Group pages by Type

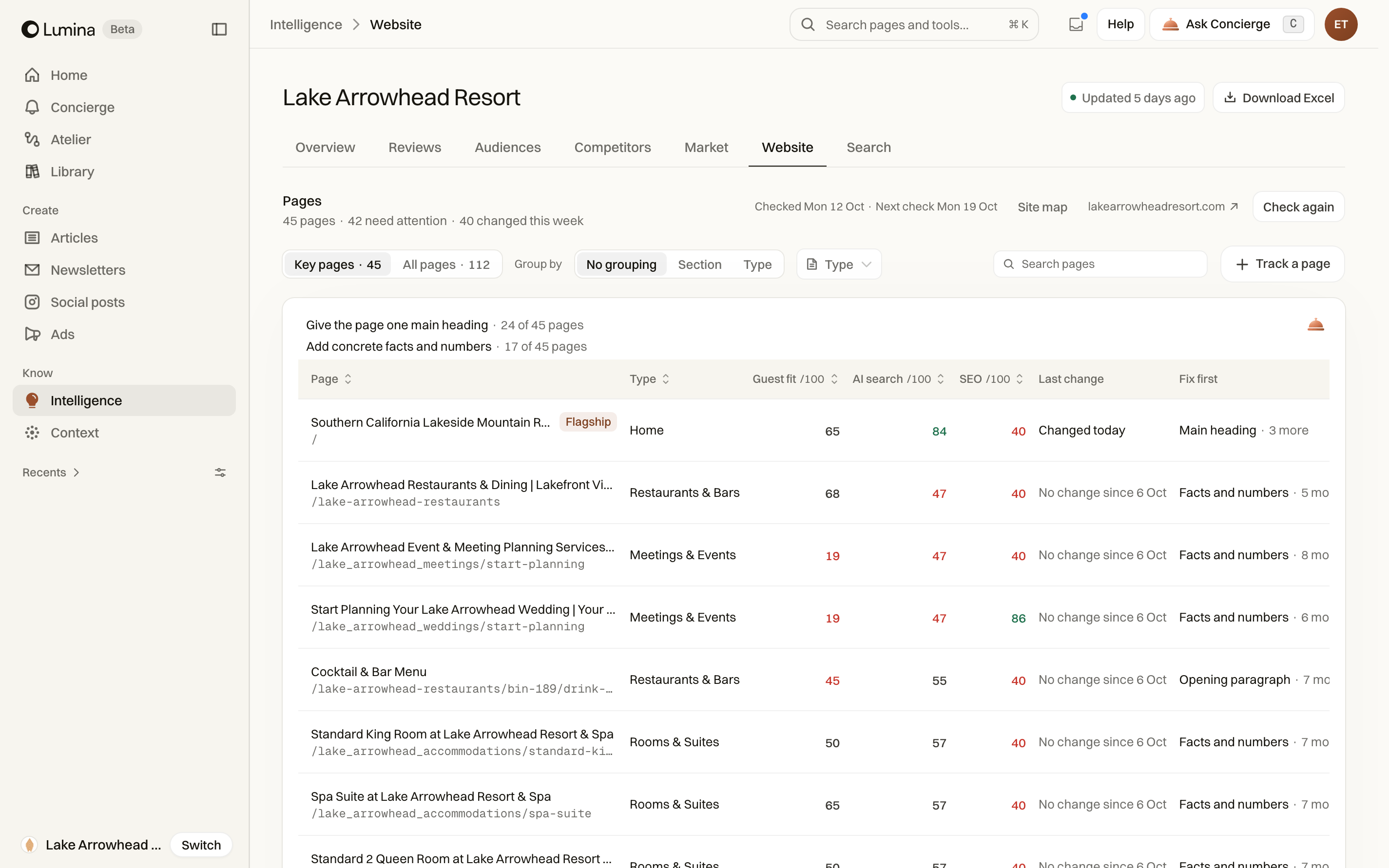pyautogui.click(x=757, y=264)
